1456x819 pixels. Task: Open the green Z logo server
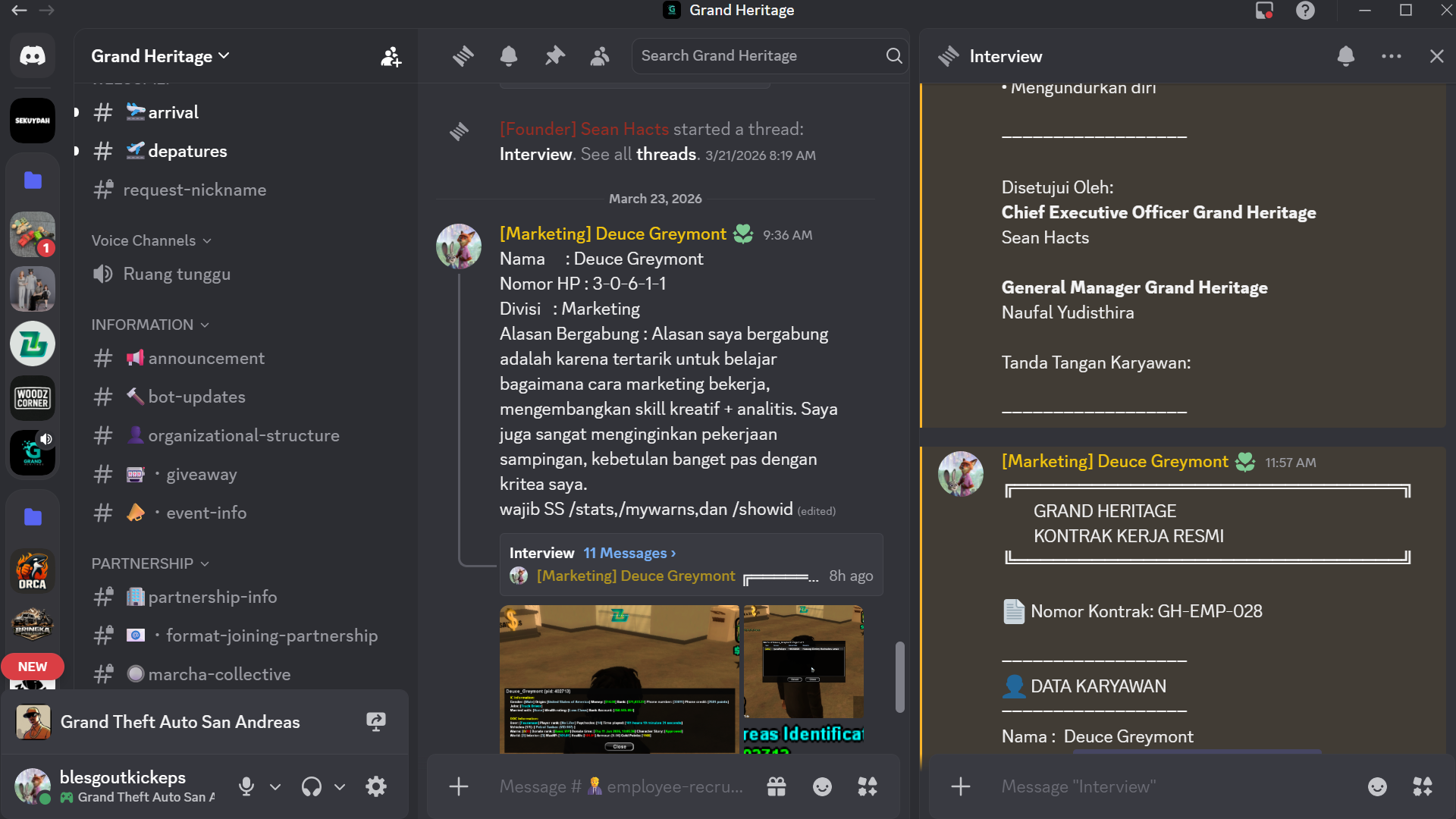coord(33,344)
